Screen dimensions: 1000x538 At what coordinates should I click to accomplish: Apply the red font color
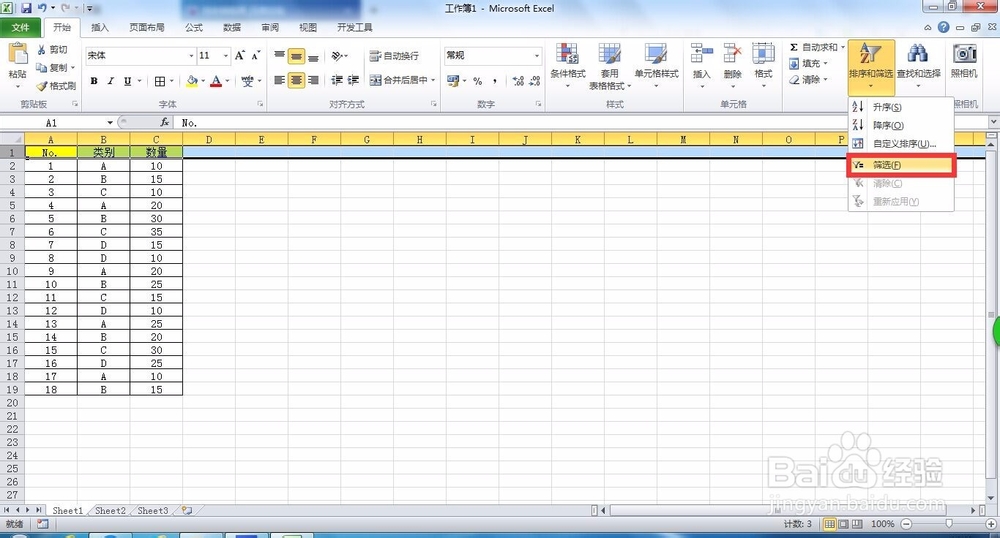coord(216,81)
